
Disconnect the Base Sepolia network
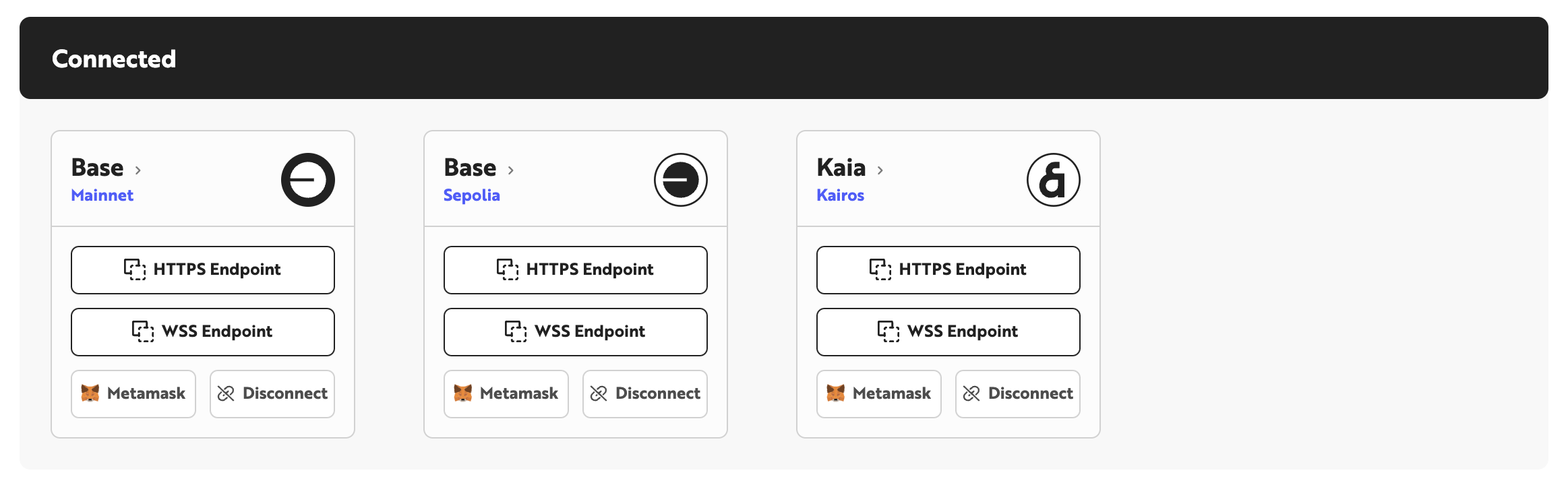645,394
